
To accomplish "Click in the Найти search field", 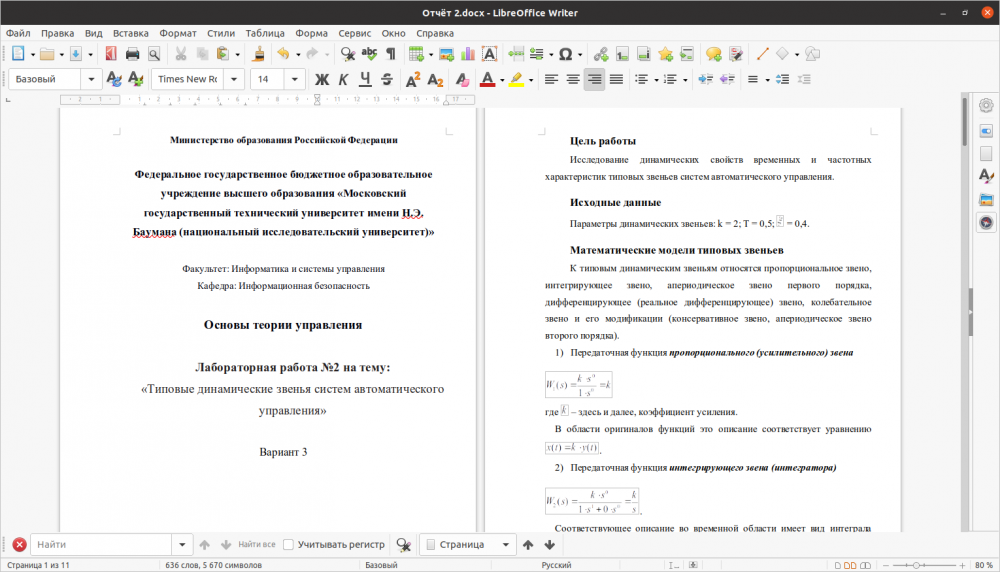I will (x=102, y=545).
